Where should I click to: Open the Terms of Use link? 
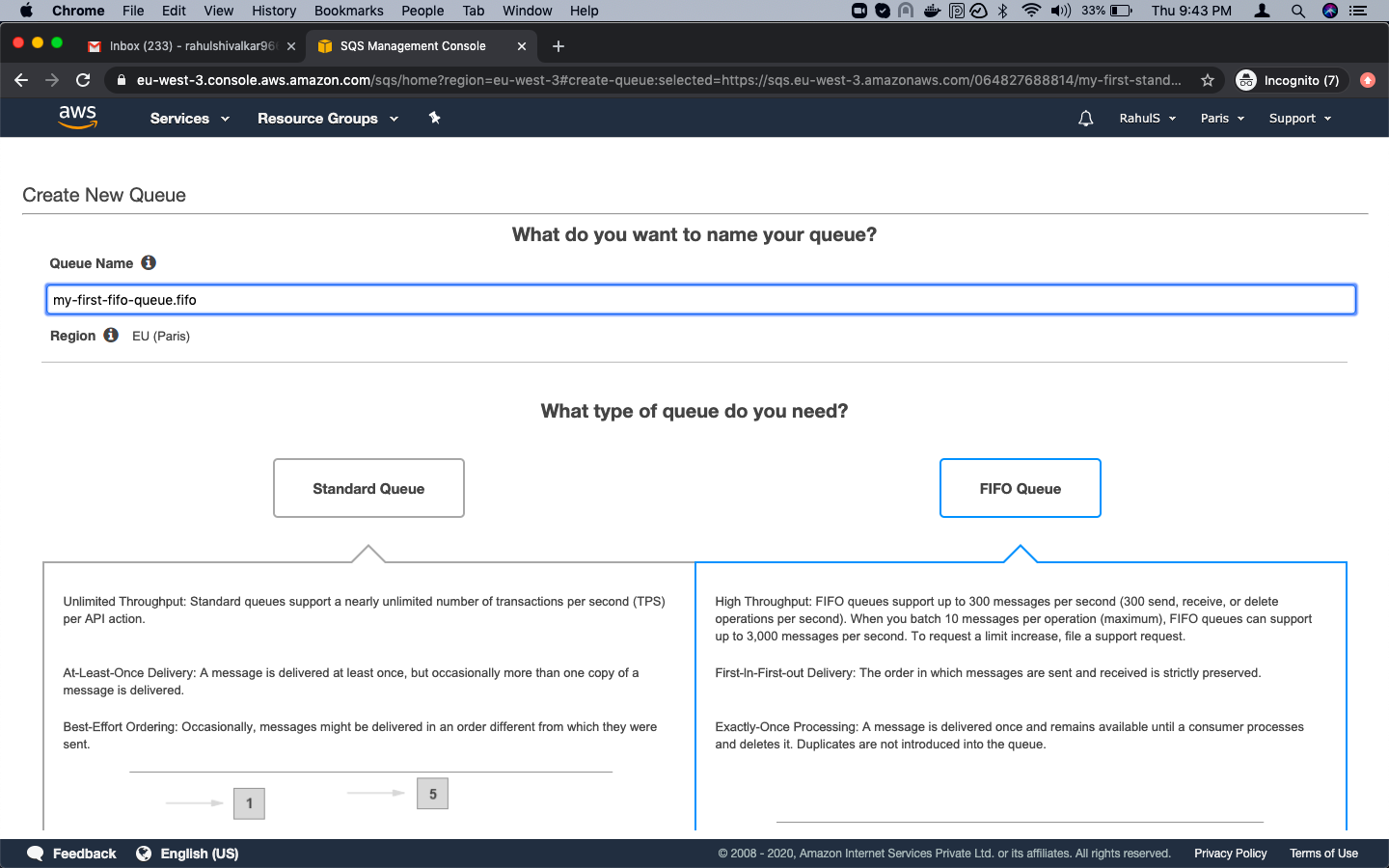coord(1323,854)
